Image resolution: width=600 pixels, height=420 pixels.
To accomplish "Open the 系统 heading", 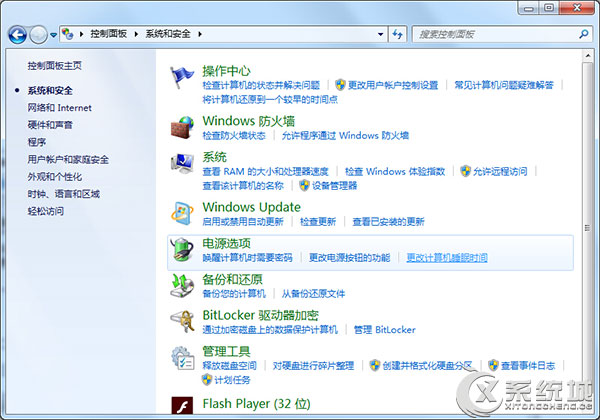I will (x=214, y=157).
